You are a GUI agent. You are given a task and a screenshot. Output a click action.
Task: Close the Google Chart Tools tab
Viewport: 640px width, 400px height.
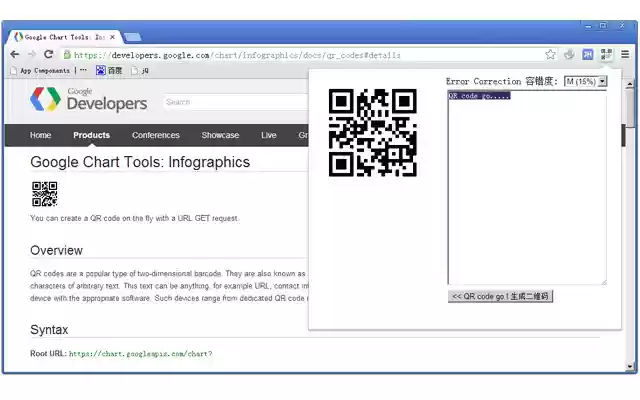[x=113, y=37]
